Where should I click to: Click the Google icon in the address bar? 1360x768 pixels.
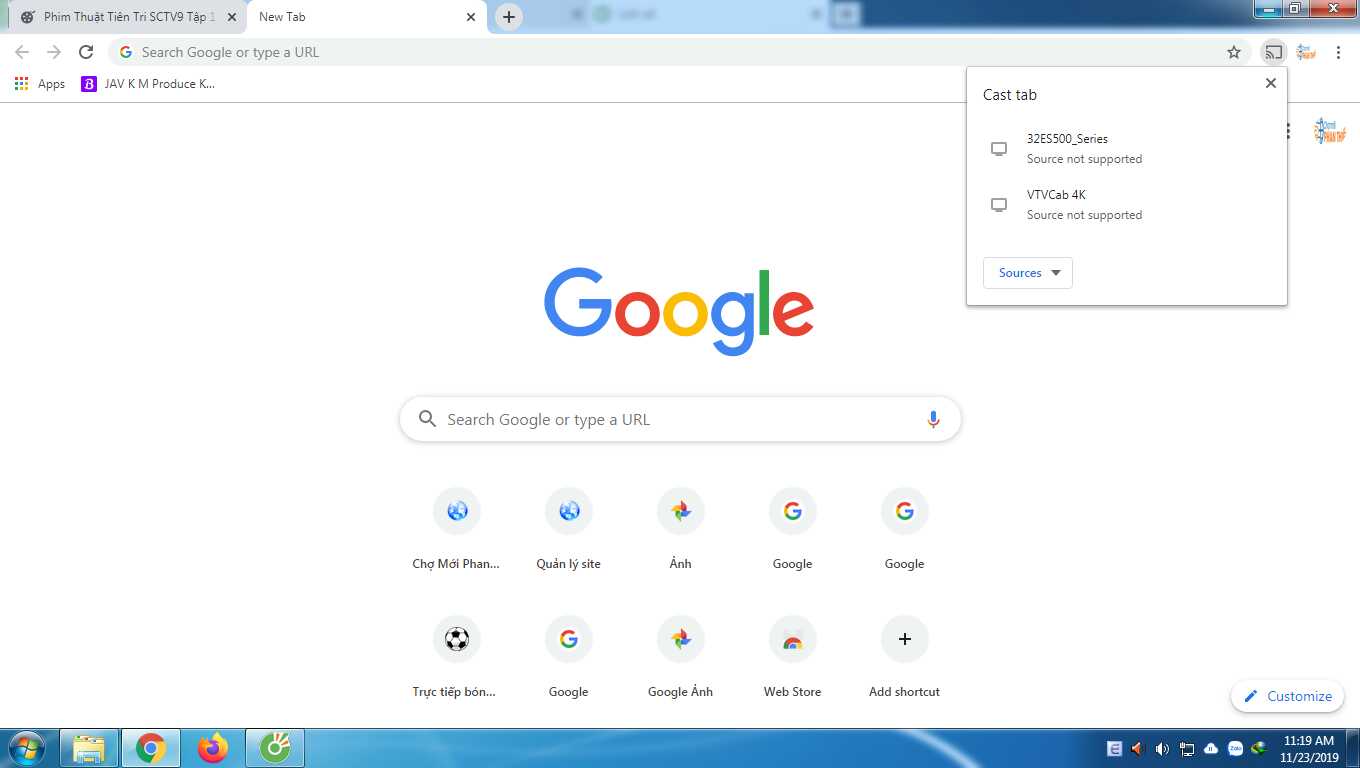point(125,52)
